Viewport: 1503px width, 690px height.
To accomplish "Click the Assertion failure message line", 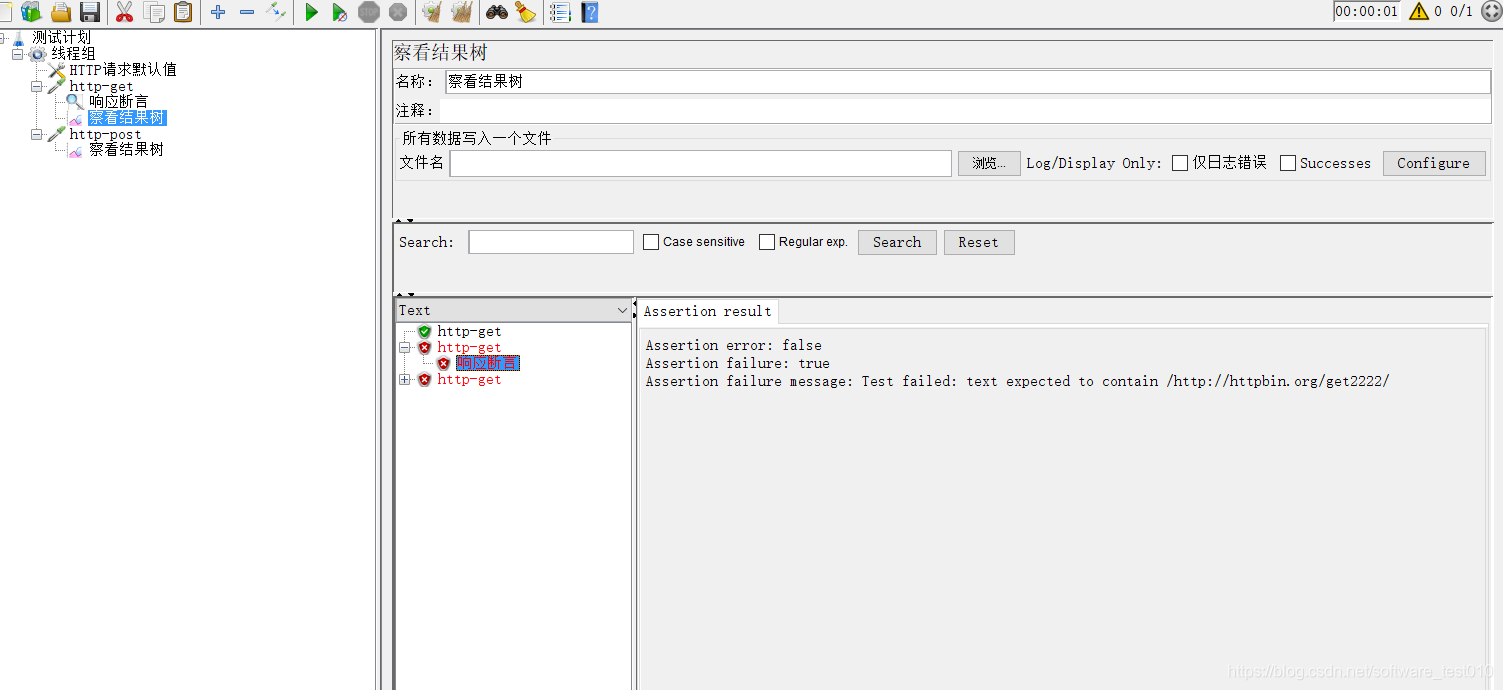I will pos(1018,381).
